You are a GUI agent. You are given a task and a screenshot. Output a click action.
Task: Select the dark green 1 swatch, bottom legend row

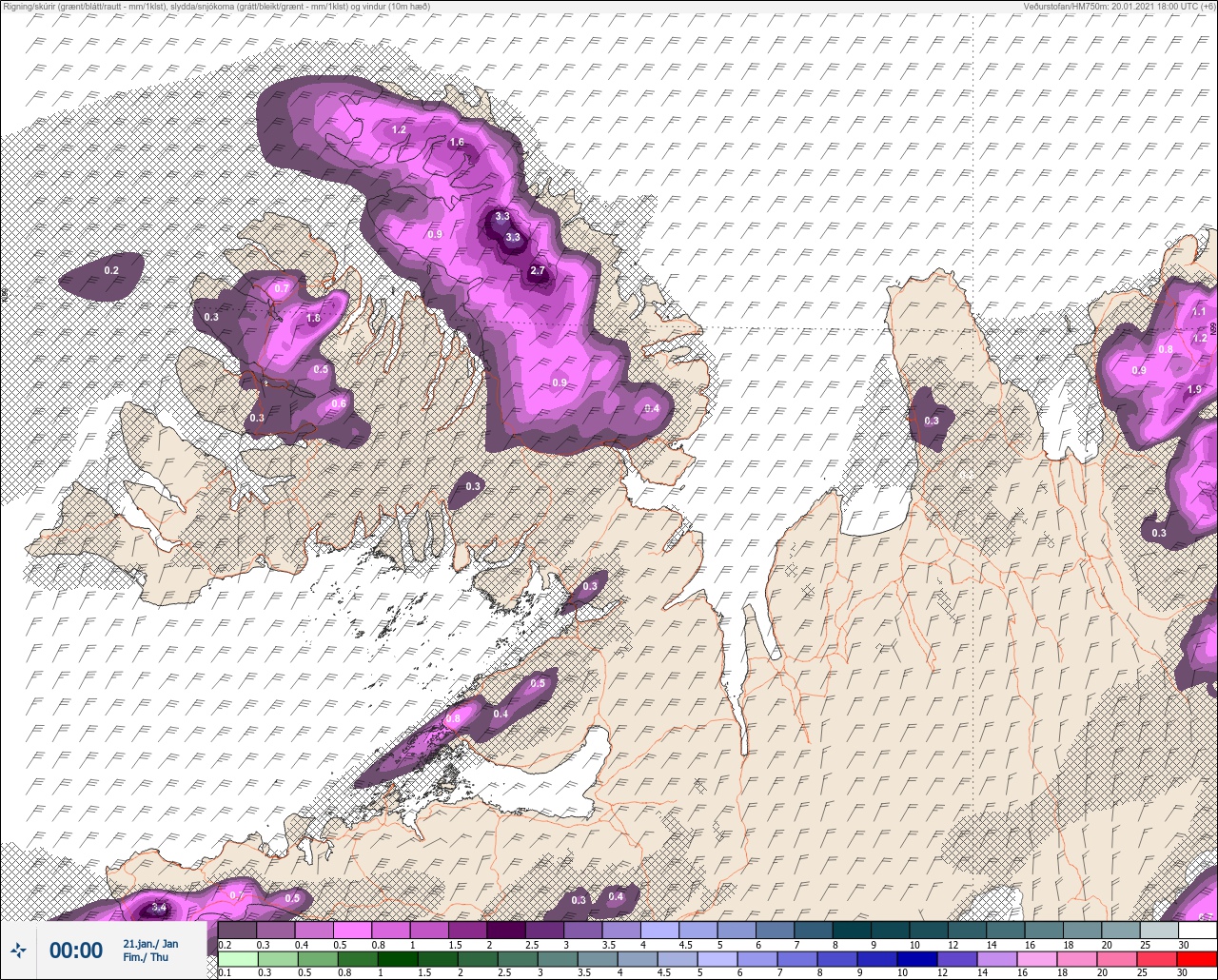tap(398, 958)
